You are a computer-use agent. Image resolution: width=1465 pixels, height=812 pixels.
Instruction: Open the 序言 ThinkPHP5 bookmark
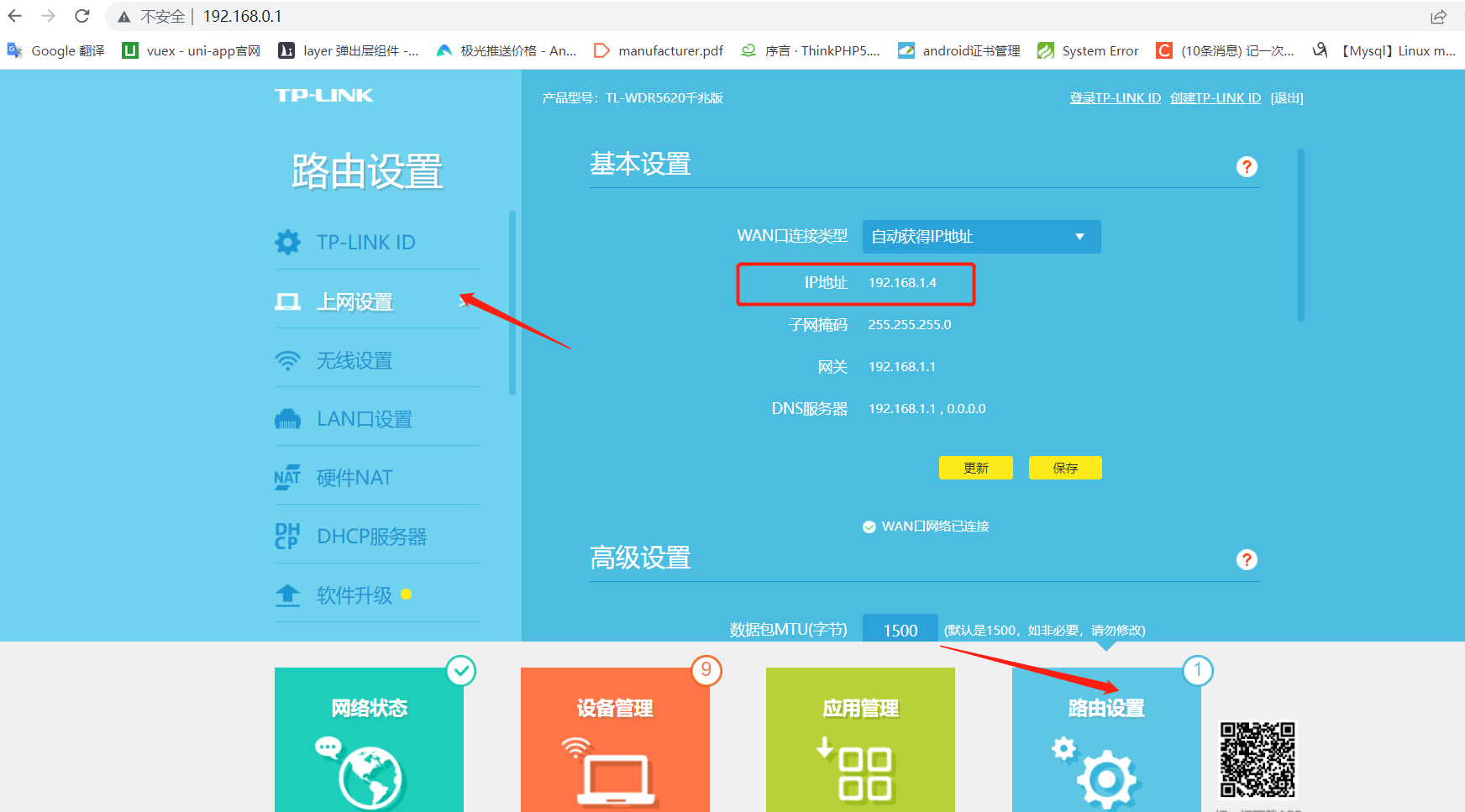[x=811, y=50]
